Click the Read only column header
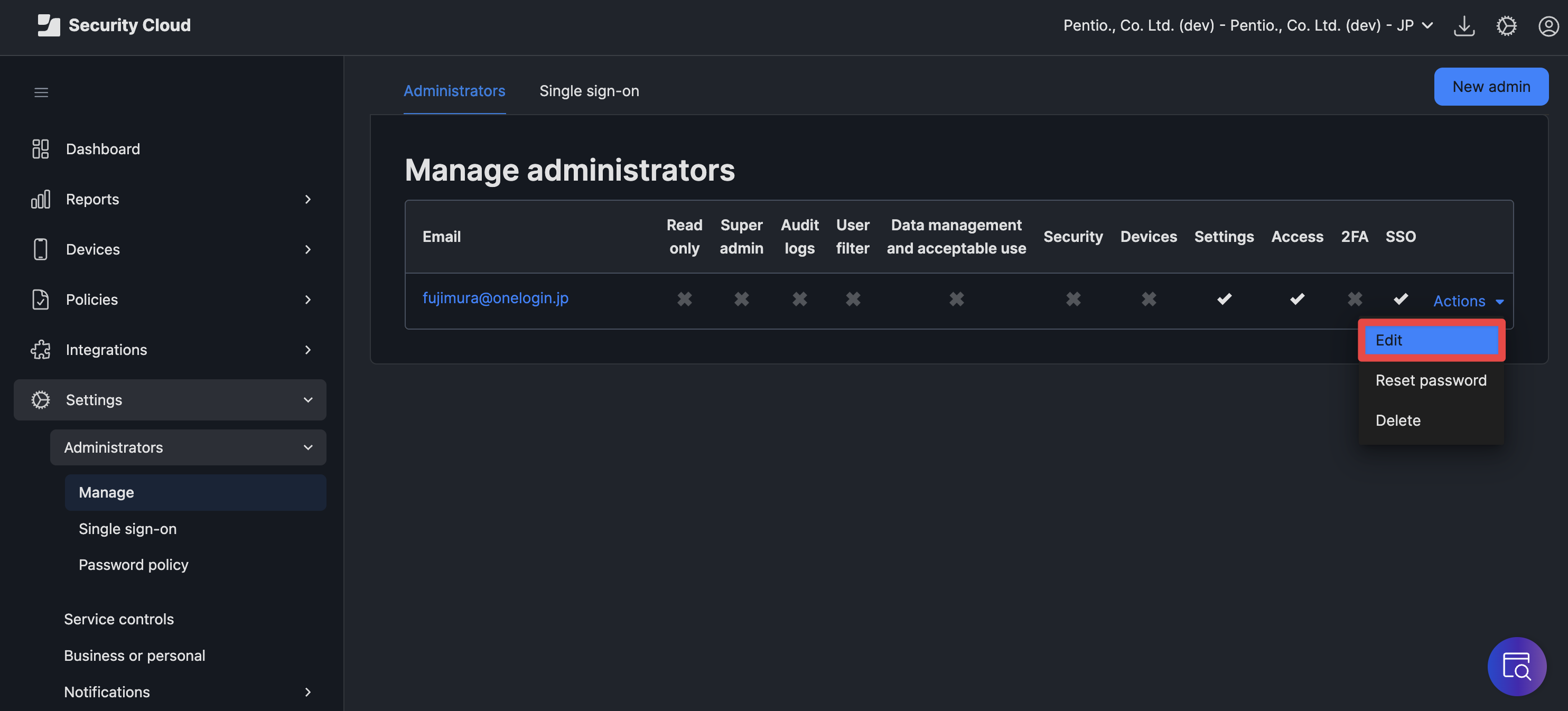1568x711 pixels. click(684, 236)
